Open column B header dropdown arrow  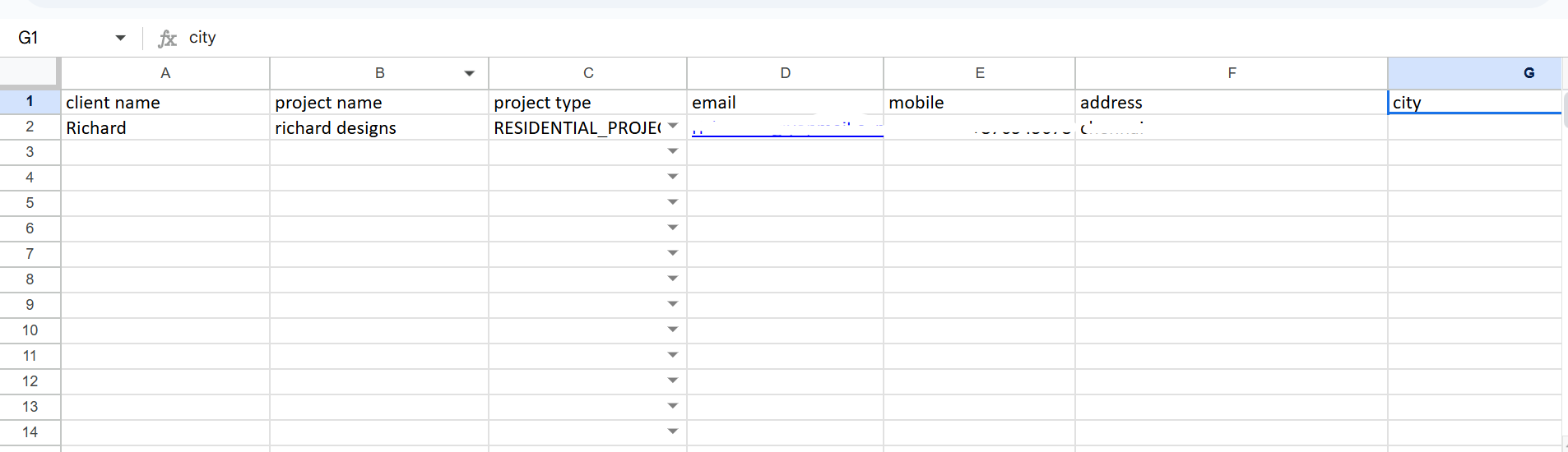coord(469,73)
